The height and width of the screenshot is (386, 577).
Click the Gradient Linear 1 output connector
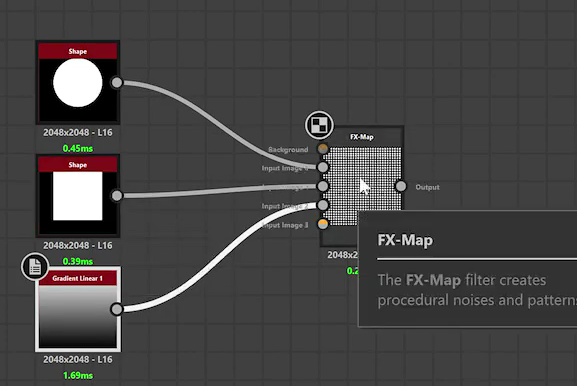click(x=117, y=309)
